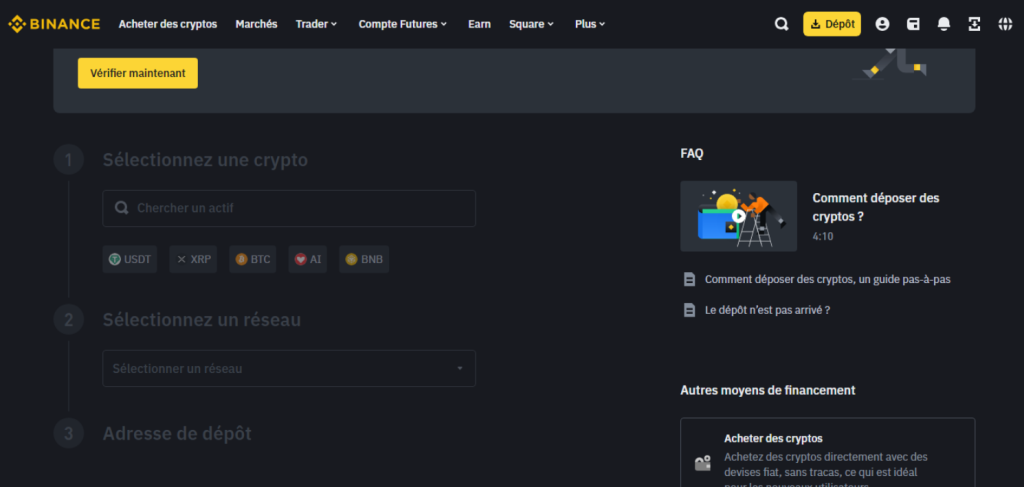Click the FAQ heading
The image size is (1024, 487).
pos(692,153)
